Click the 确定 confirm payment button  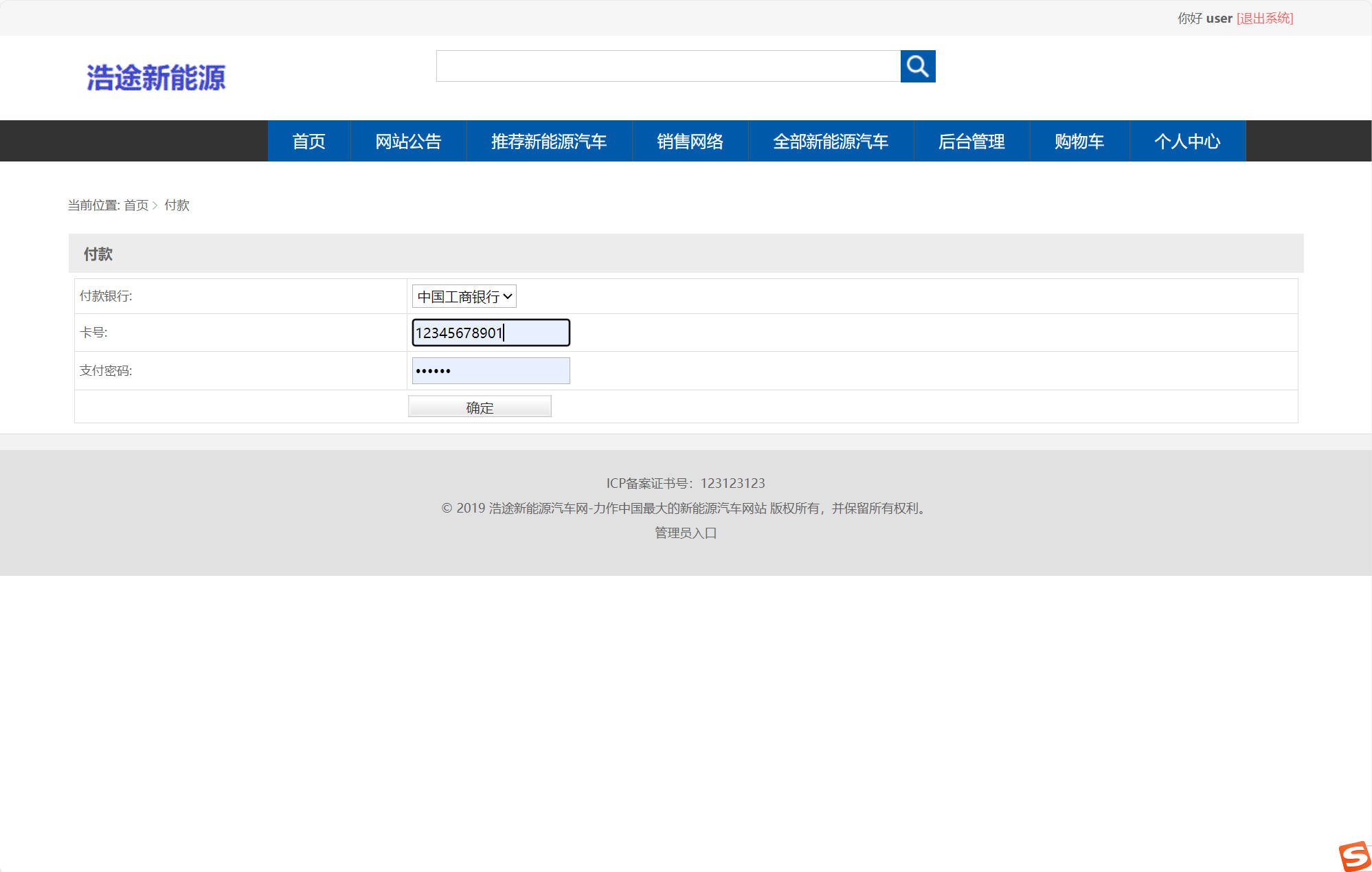(x=479, y=406)
